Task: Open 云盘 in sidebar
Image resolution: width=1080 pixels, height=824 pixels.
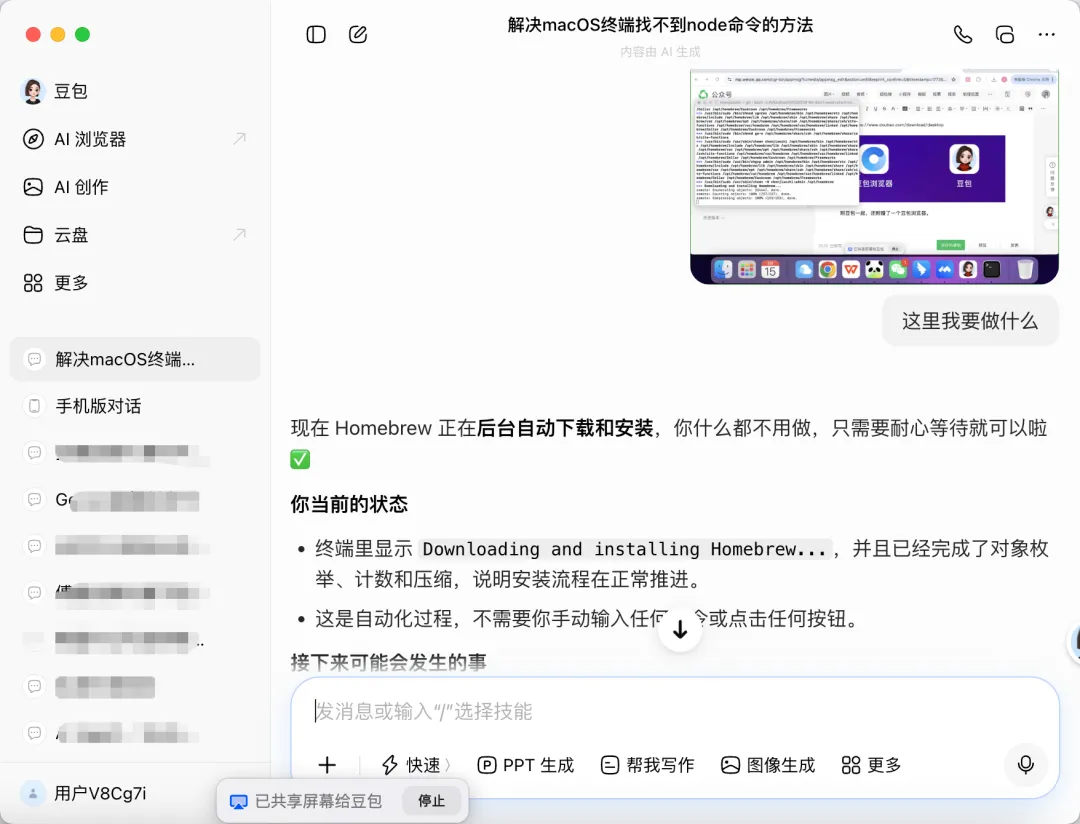Action: [71, 235]
